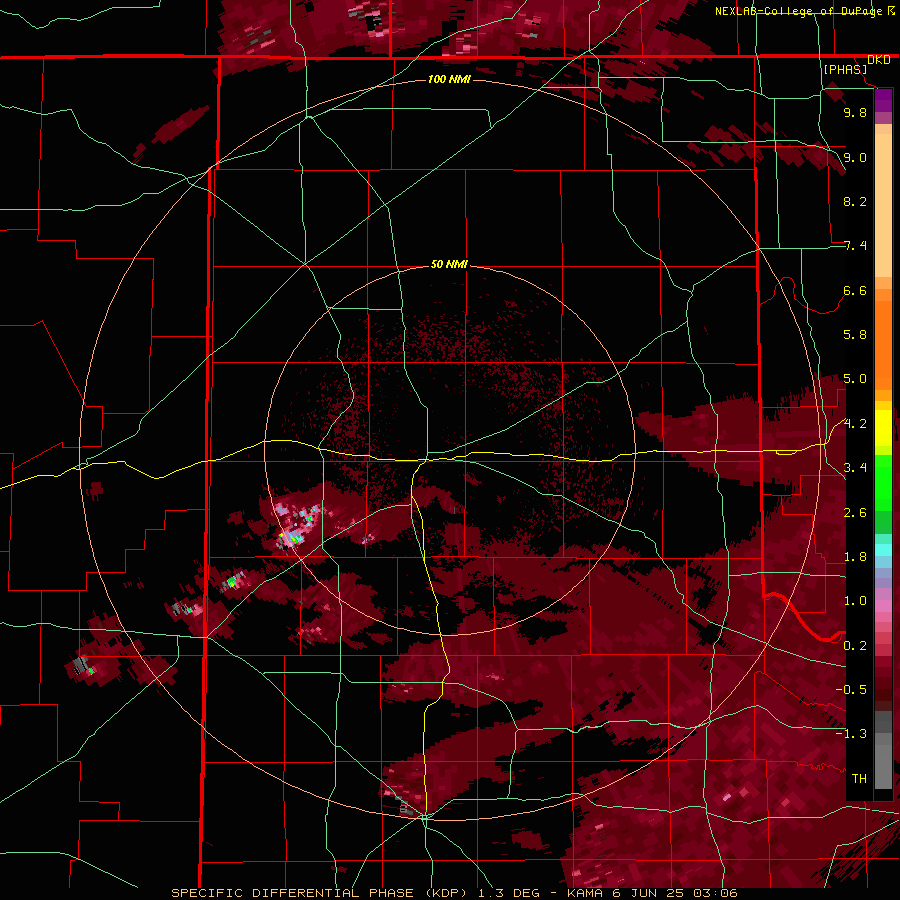Click the "TH" threshold label
The image size is (900, 900).
click(859, 779)
